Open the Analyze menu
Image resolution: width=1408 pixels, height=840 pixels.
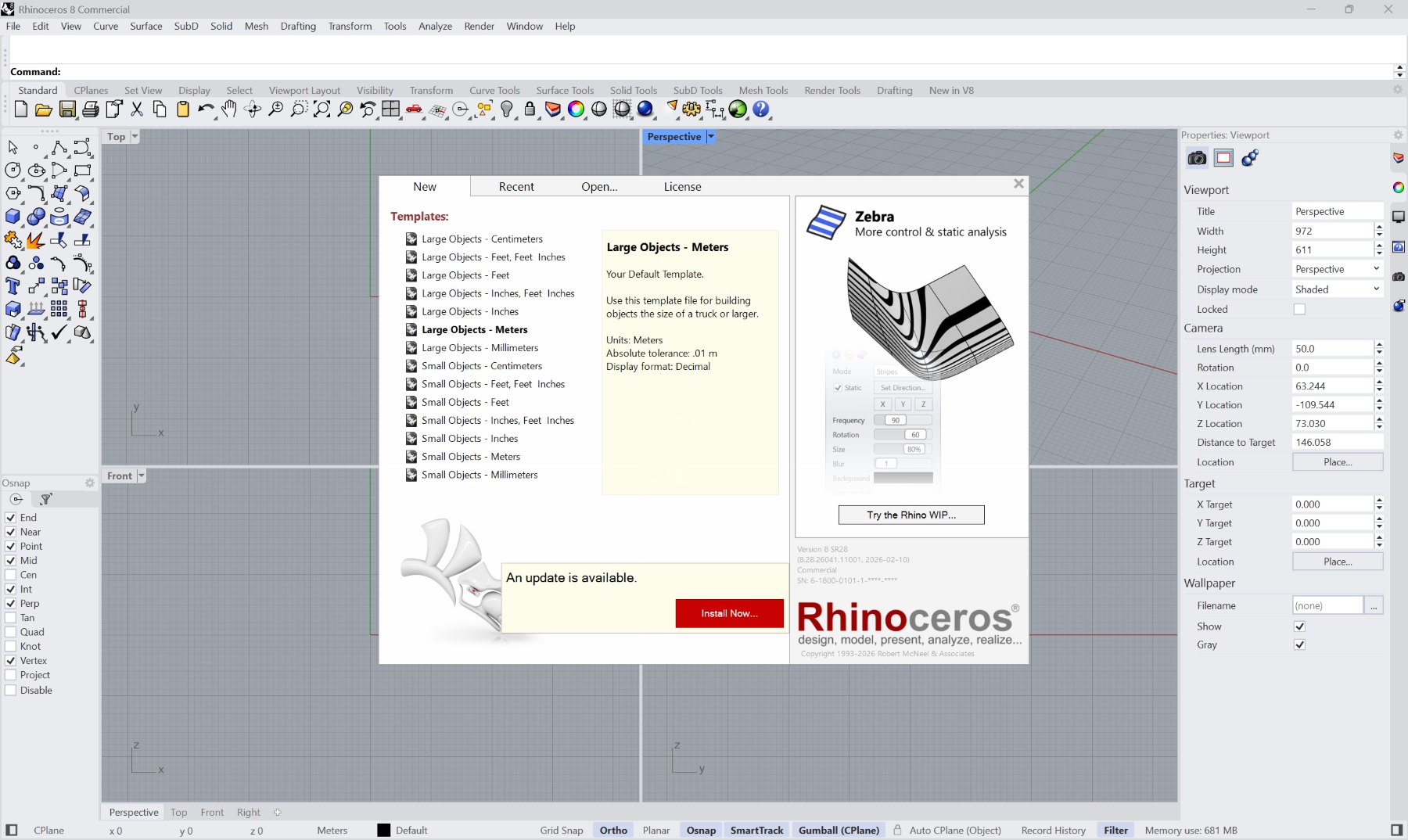coord(435,27)
